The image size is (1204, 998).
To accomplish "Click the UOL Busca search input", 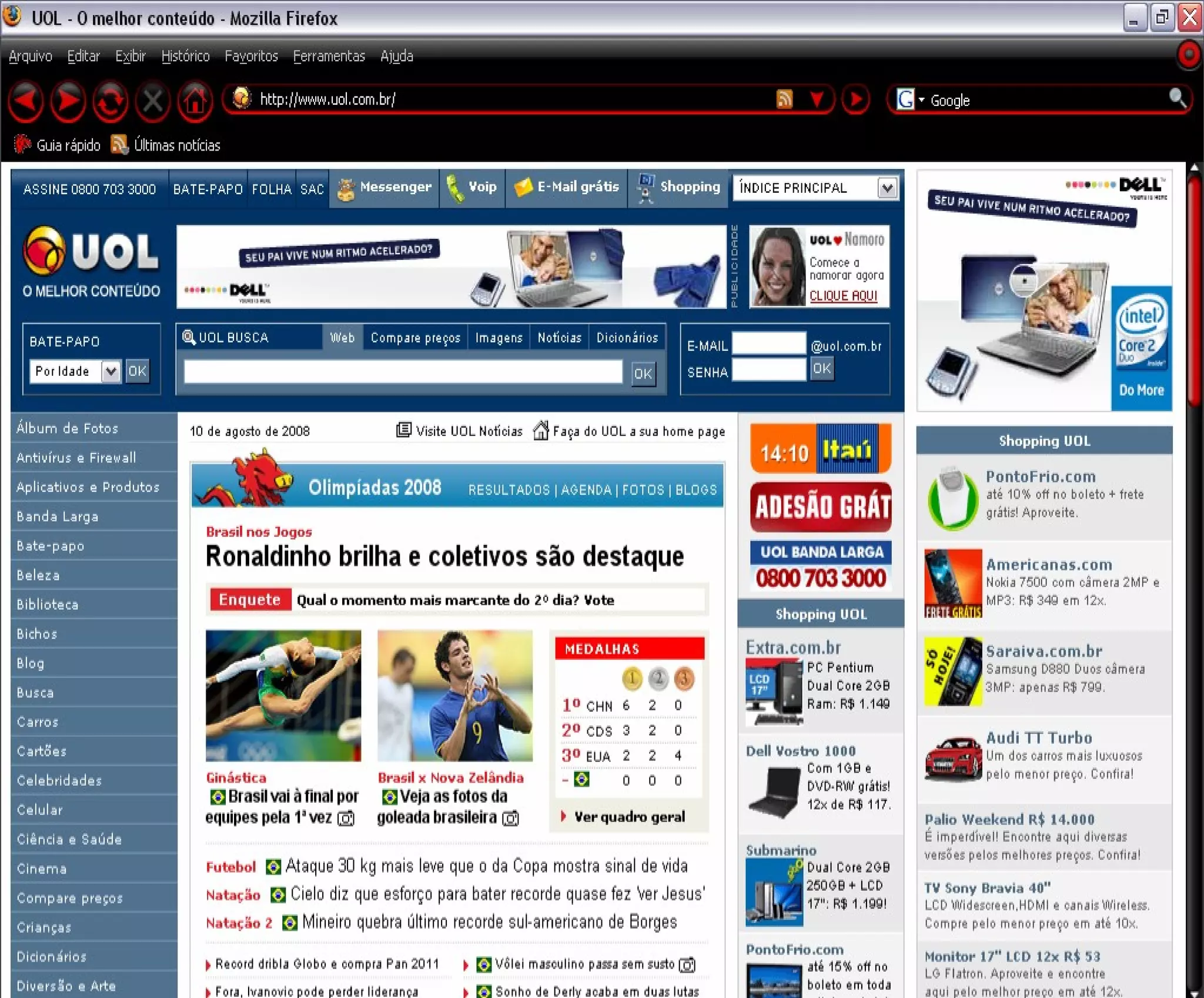I will click(x=403, y=372).
